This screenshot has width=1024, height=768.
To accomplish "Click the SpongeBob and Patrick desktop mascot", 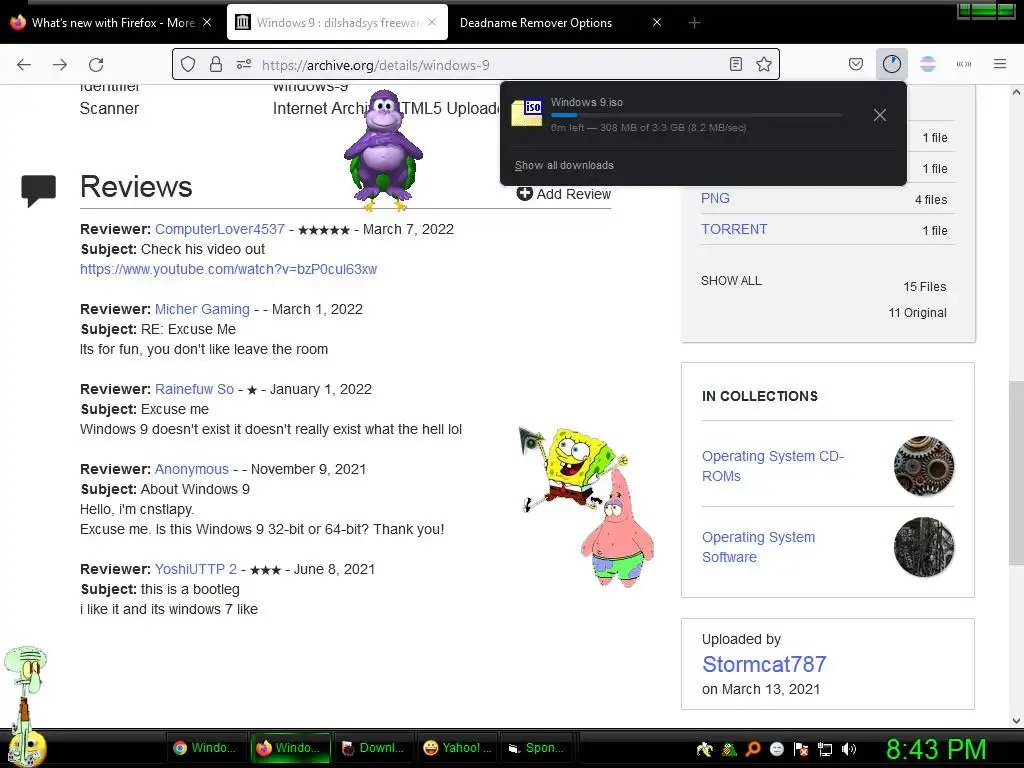I will coord(586,507).
